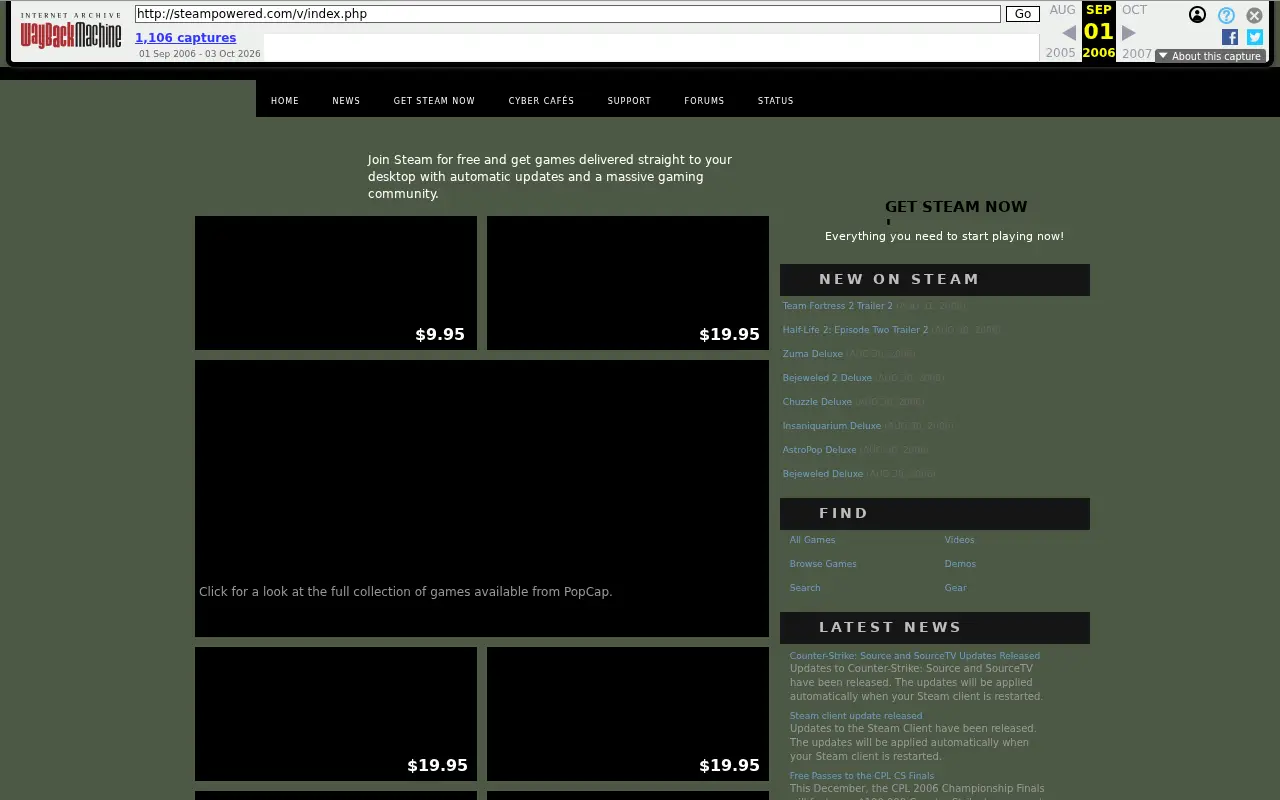This screenshot has width=1280, height=800.
Task: Close the Wayback toolbar with X icon
Action: 1254,15
